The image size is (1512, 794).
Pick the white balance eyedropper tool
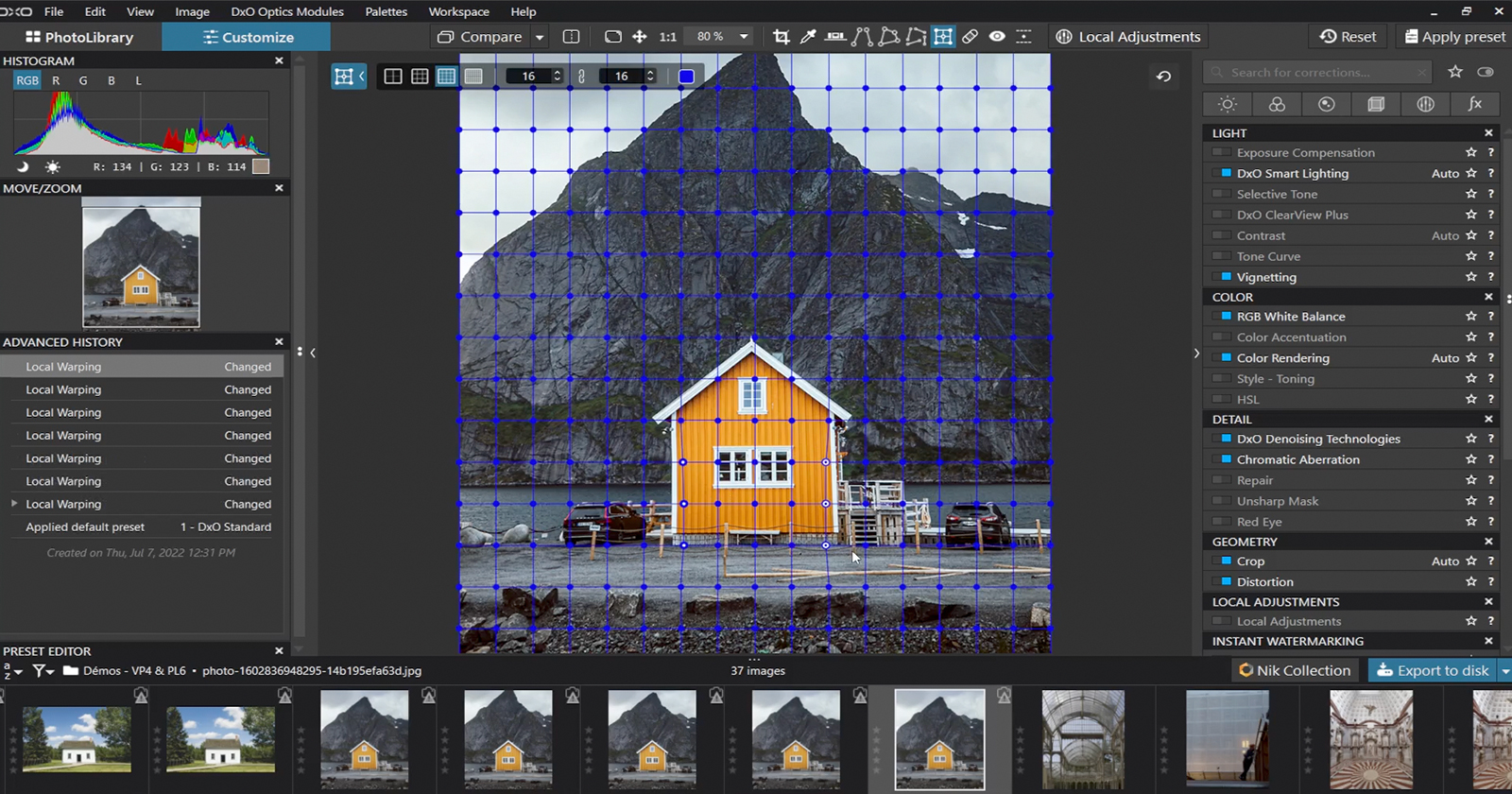pos(808,37)
